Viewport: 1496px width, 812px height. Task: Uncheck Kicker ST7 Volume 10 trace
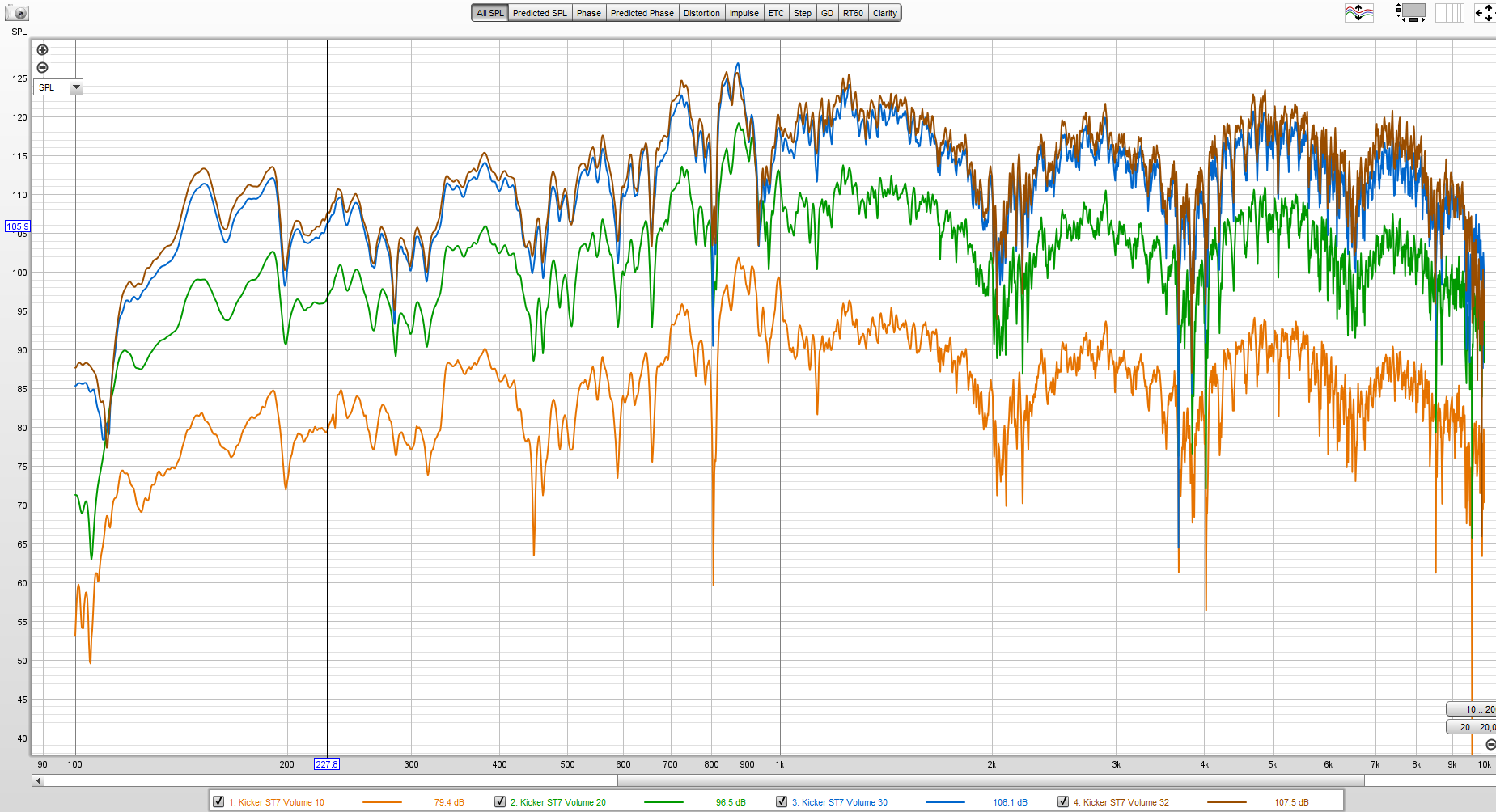[218, 801]
